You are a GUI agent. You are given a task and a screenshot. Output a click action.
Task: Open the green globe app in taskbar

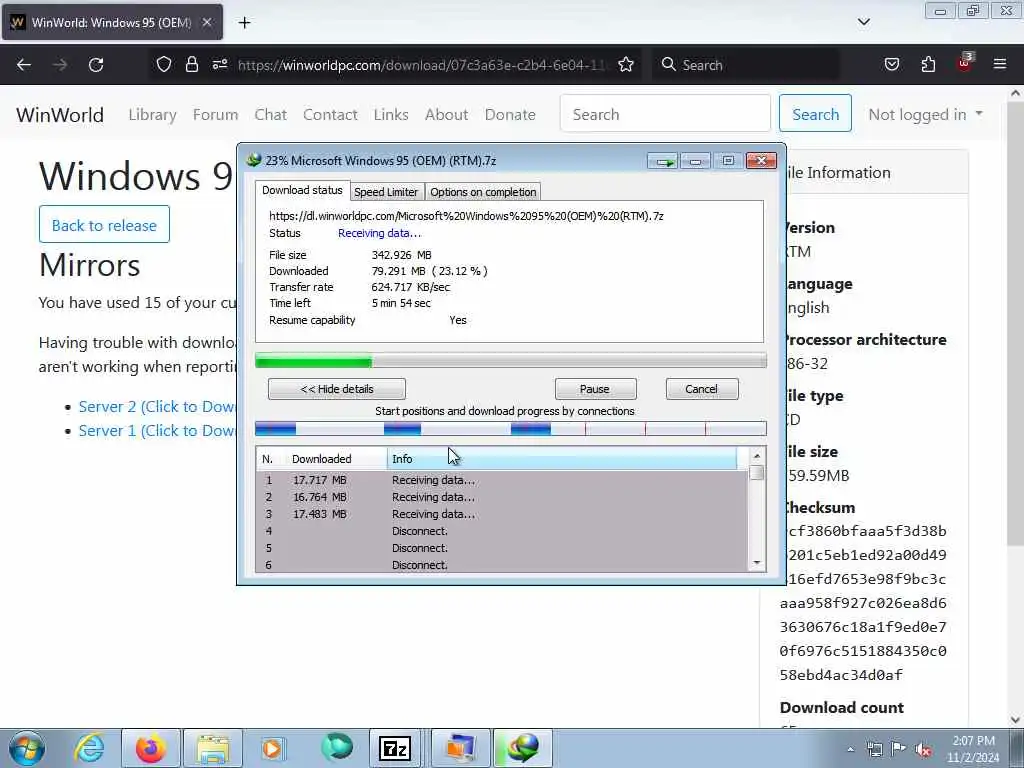point(336,748)
